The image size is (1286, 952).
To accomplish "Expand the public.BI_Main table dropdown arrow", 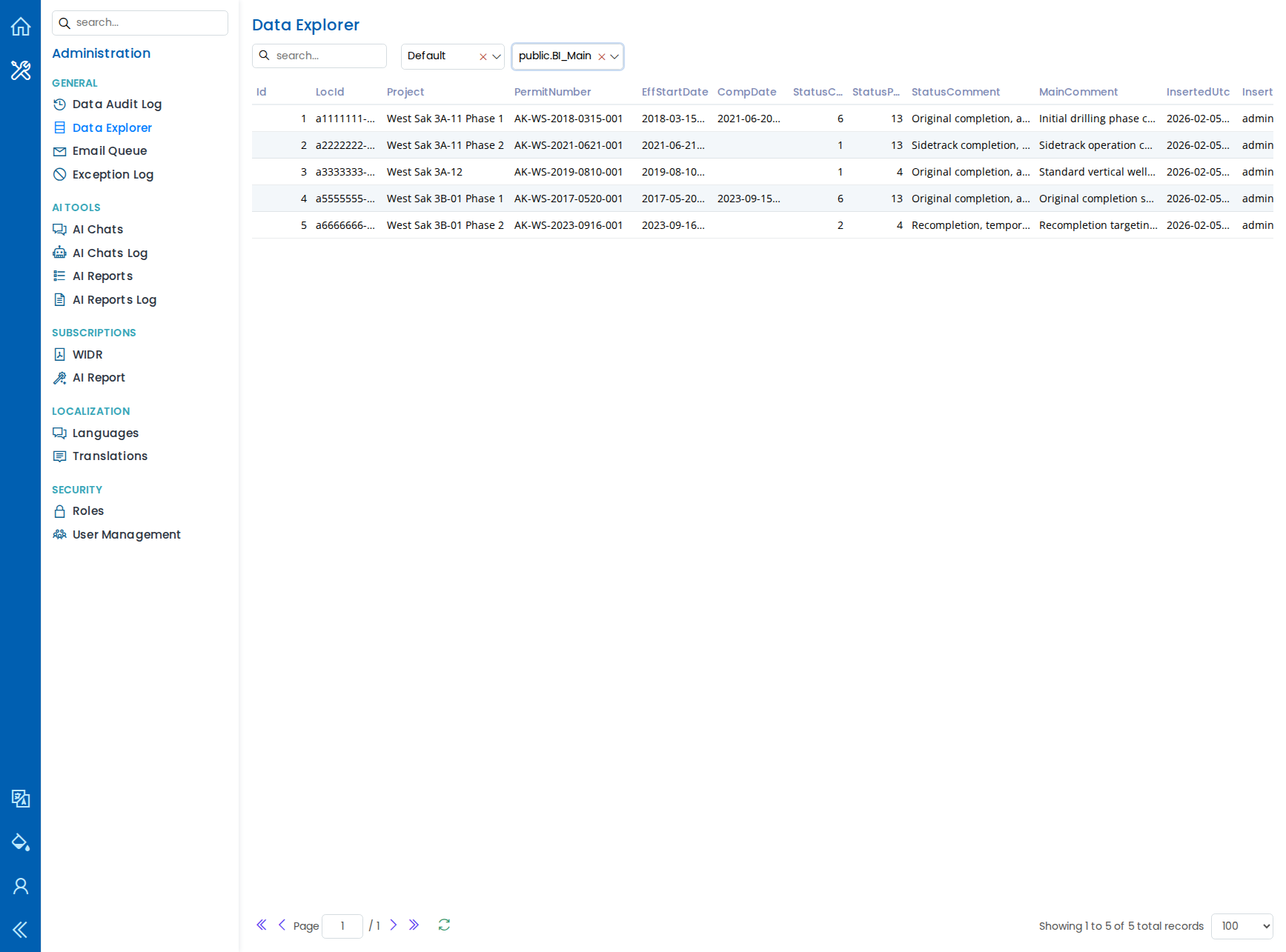I will pyautogui.click(x=614, y=57).
